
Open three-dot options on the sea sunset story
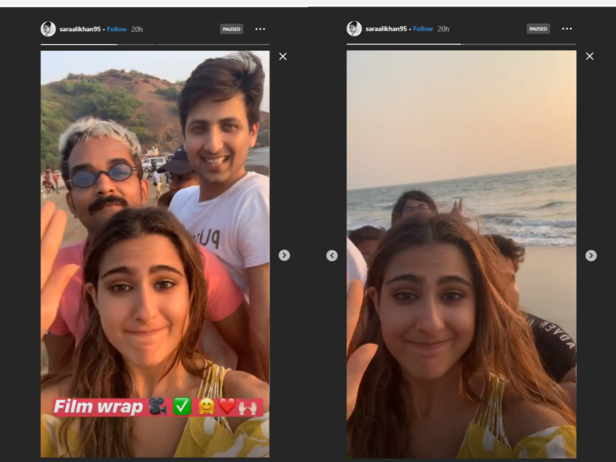[566, 29]
